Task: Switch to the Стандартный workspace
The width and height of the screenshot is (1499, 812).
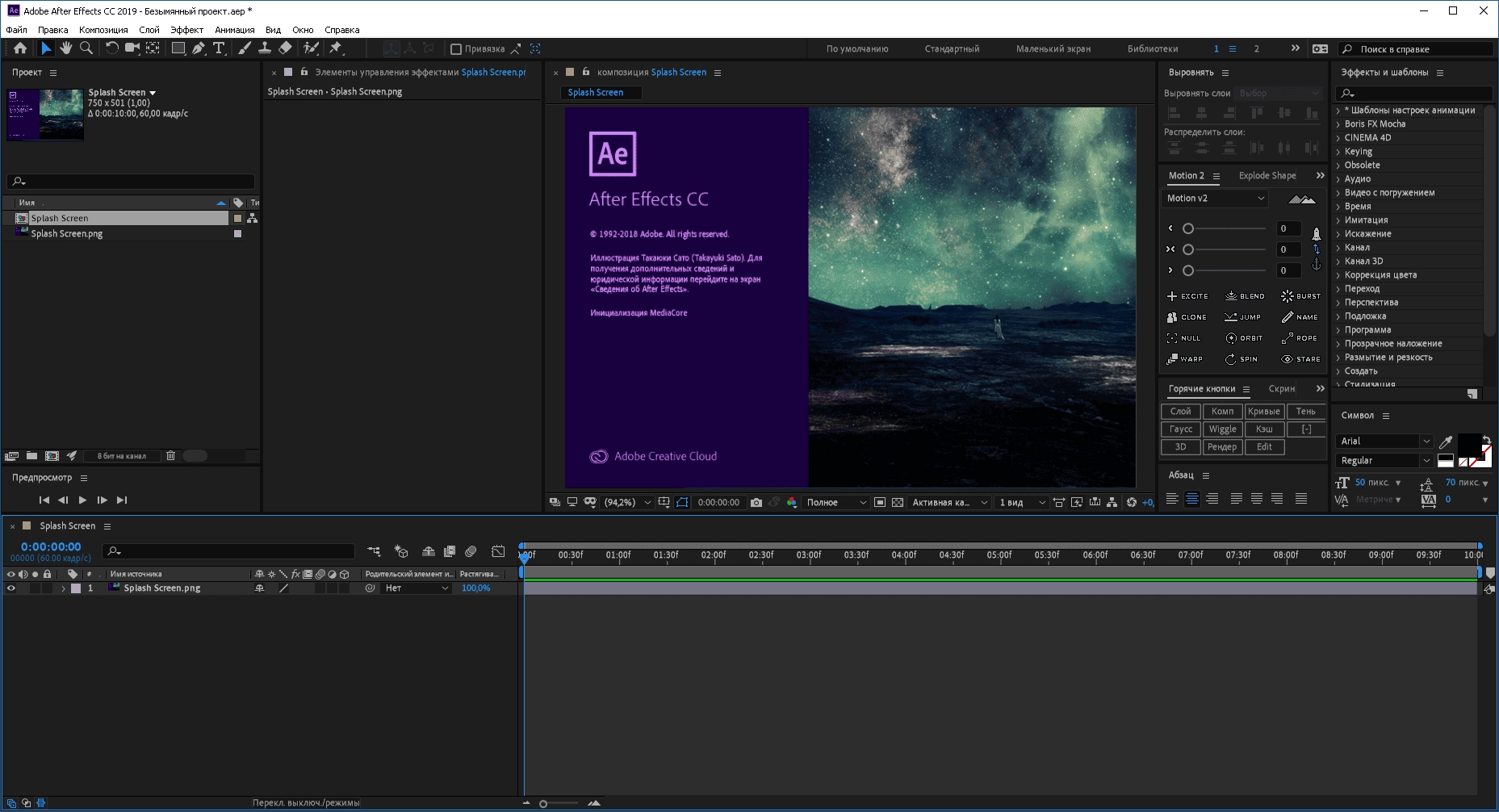Action: [x=952, y=49]
